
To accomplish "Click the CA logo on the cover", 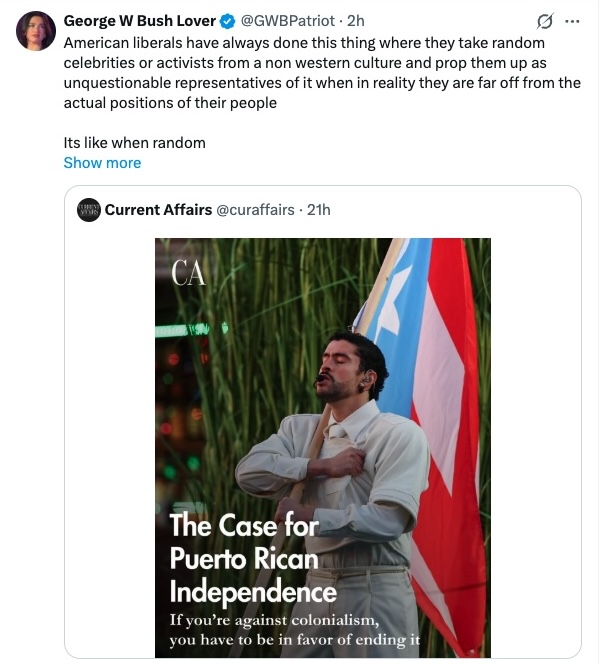I will click(188, 272).
